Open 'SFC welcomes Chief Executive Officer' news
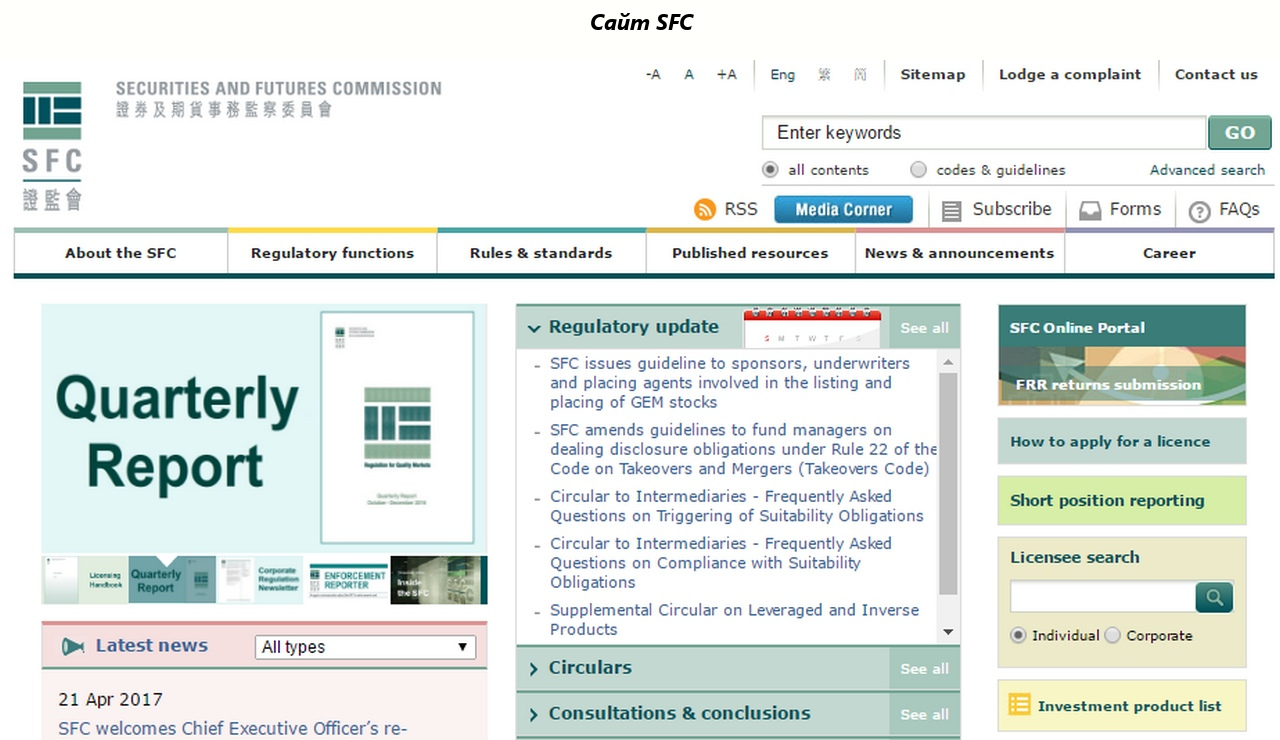1280x740 pixels. [x=232, y=729]
